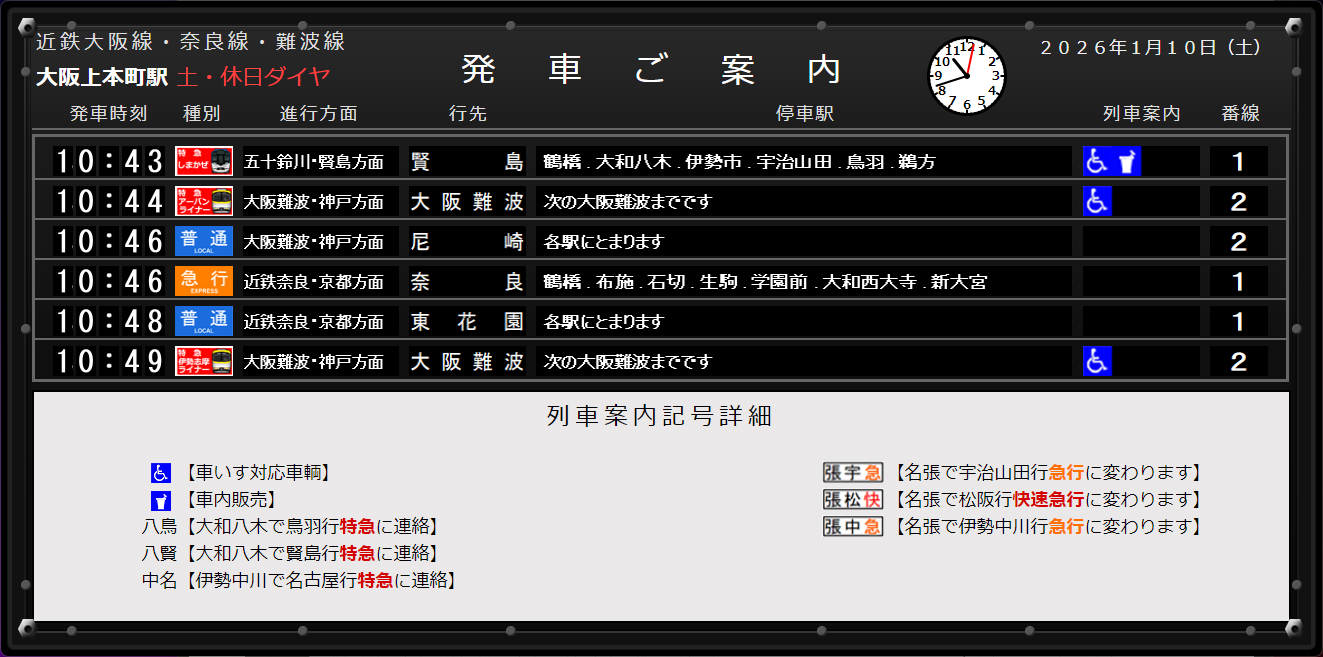Click the 土・休日ダイヤ schedule label
This screenshot has width=1323, height=657.
pos(253,77)
